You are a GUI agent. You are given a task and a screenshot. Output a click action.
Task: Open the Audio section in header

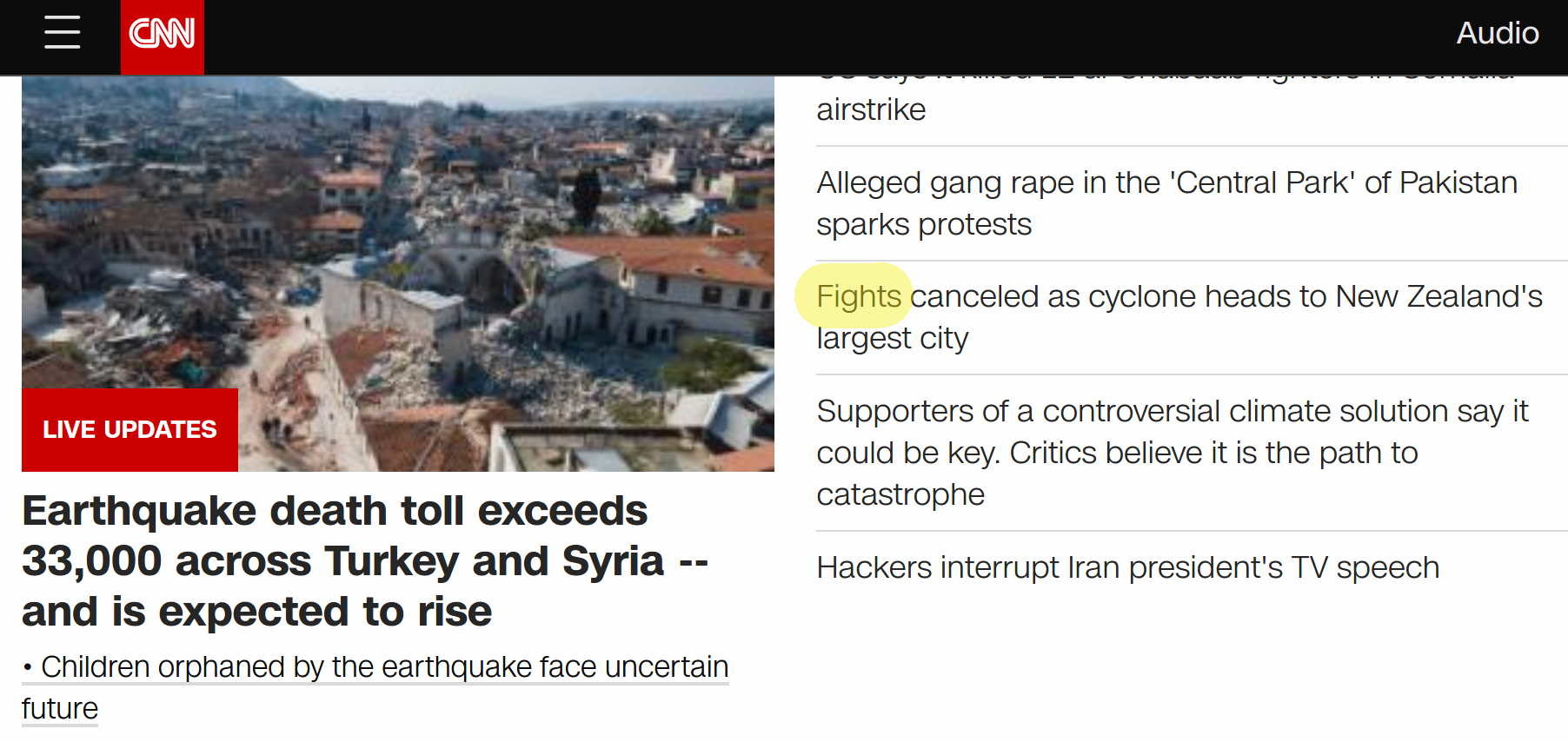click(1497, 33)
